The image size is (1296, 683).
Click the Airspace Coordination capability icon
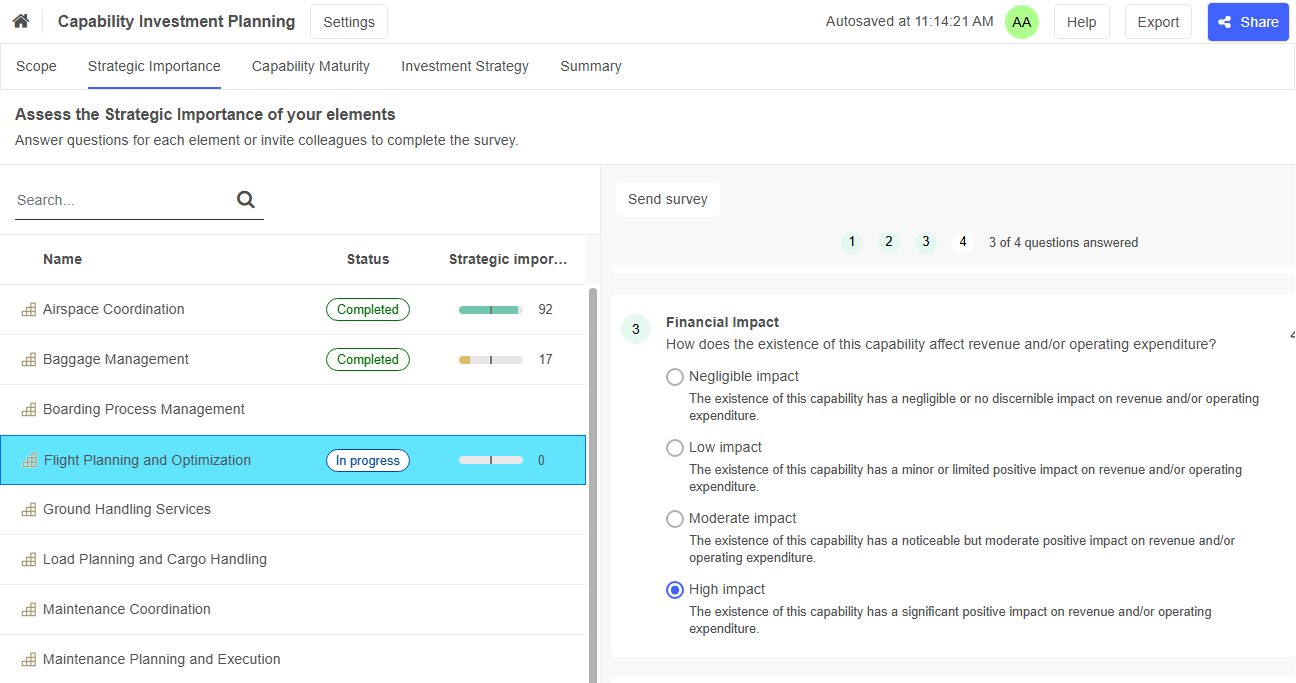(x=29, y=310)
